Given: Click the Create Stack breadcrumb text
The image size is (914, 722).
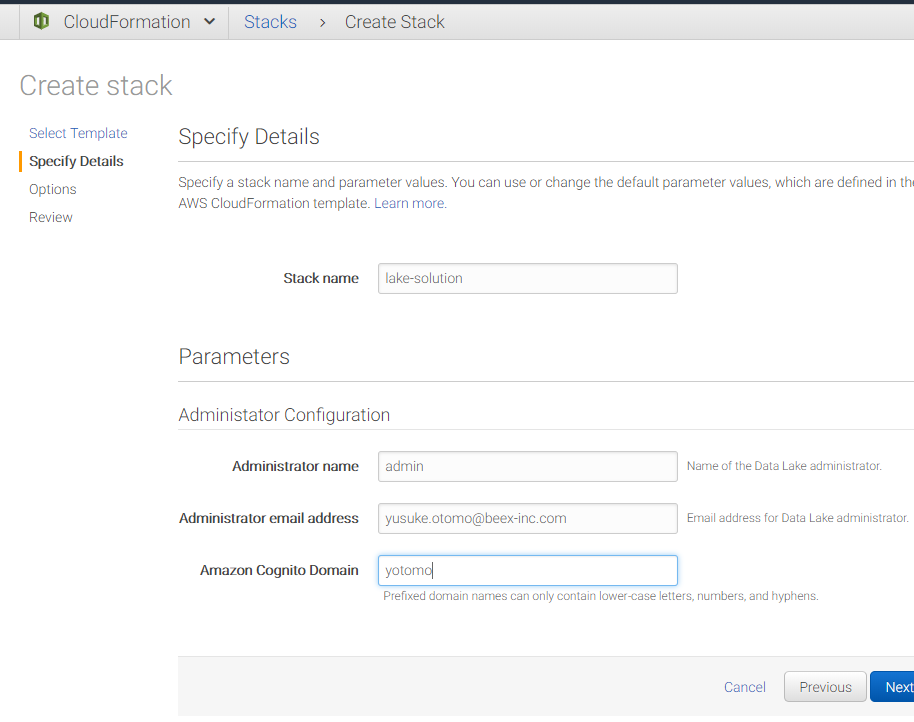Looking at the screenshot, I should coord(395,22).
